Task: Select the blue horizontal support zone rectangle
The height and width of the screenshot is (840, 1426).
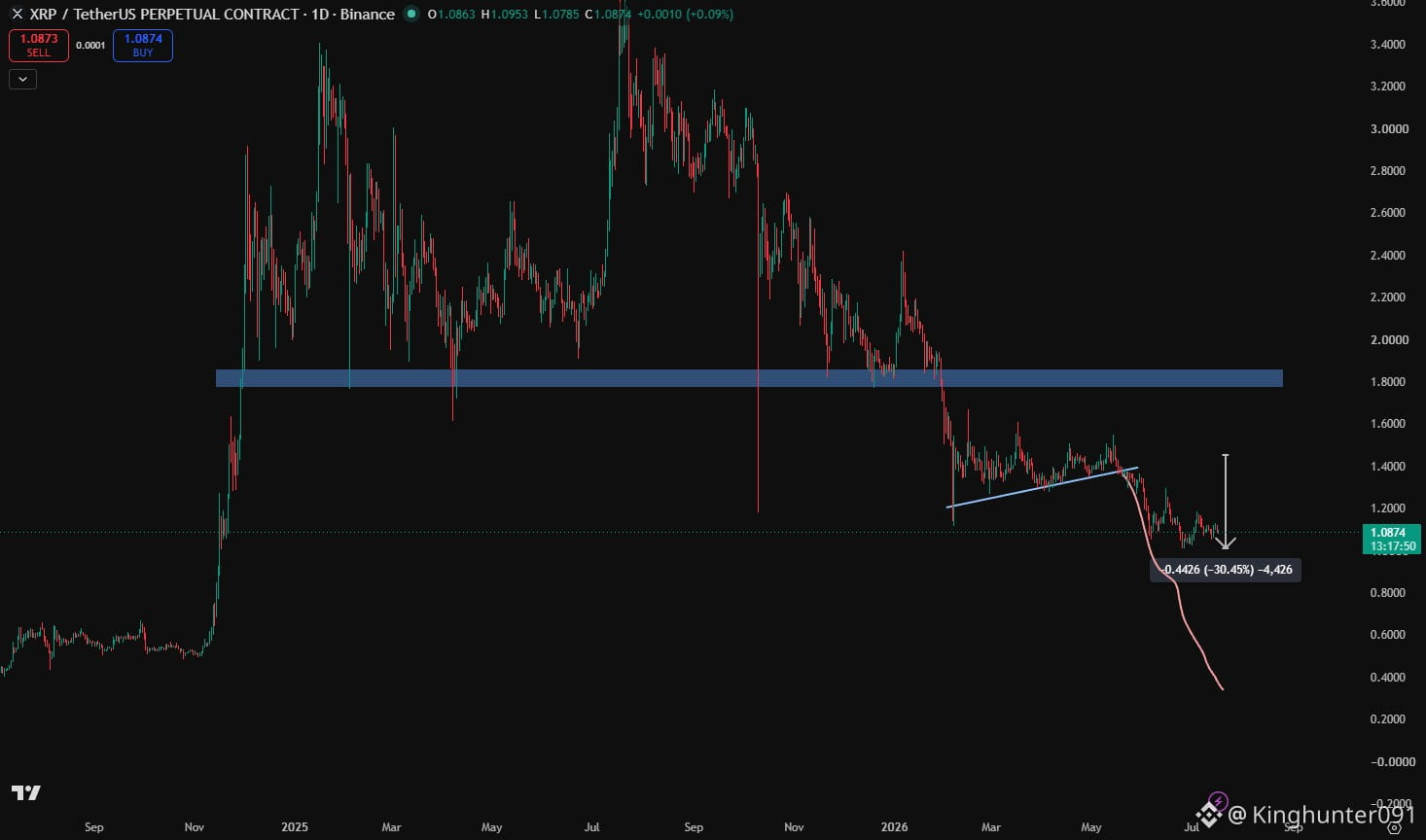Action: click(x=749, y=378)
